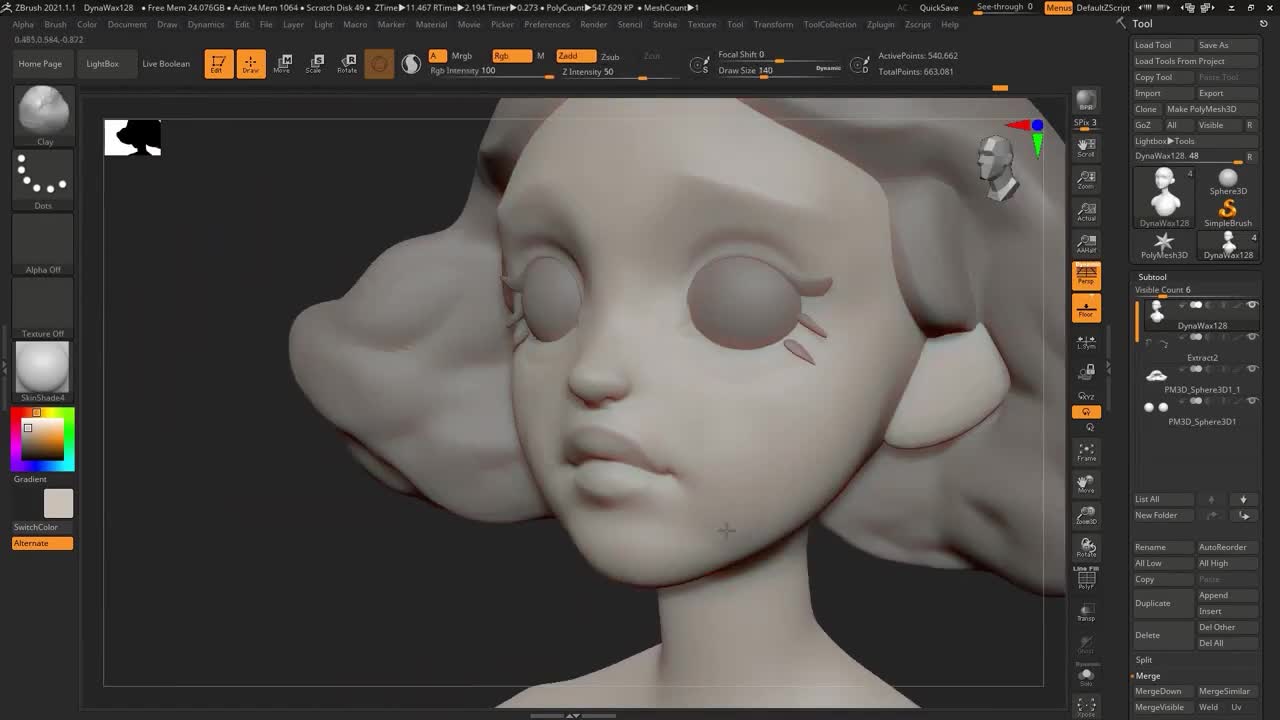Click the Xpose icon

coord(1086,707)
